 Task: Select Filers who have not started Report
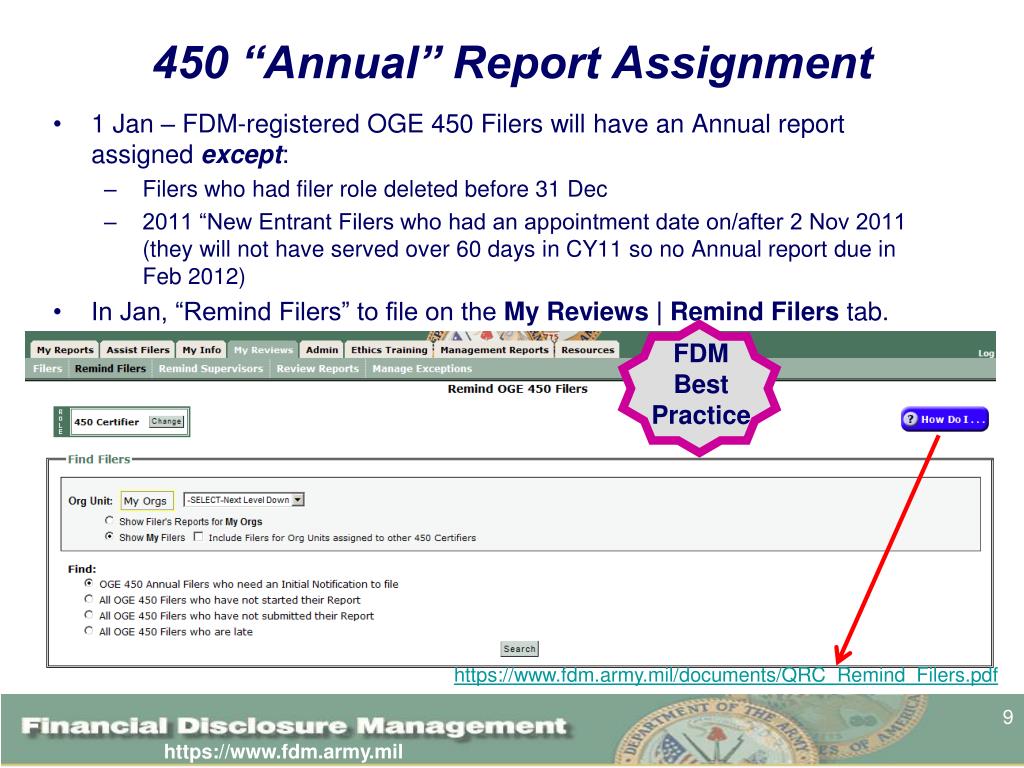89,599
